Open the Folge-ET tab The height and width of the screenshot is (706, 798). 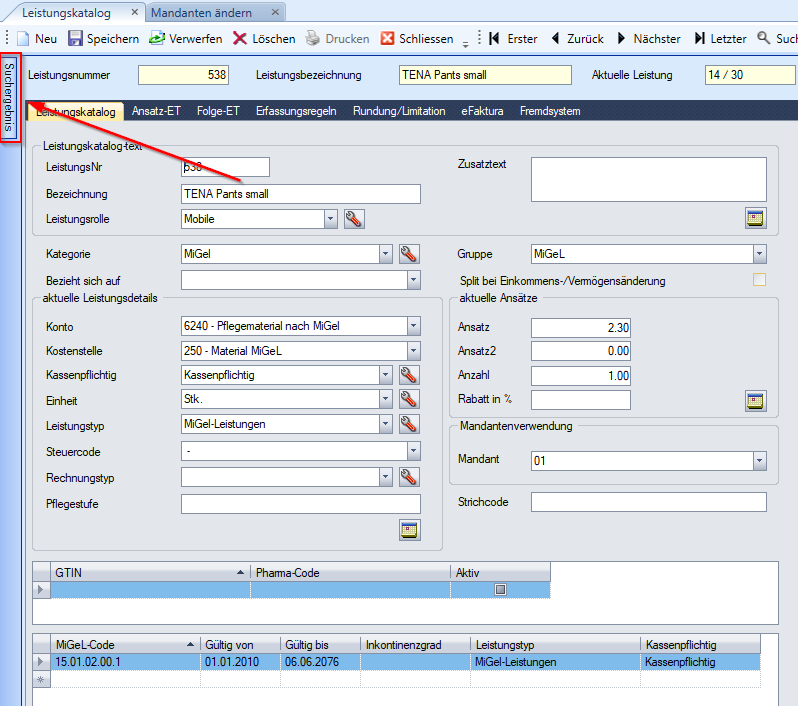(x=218, y=111)
